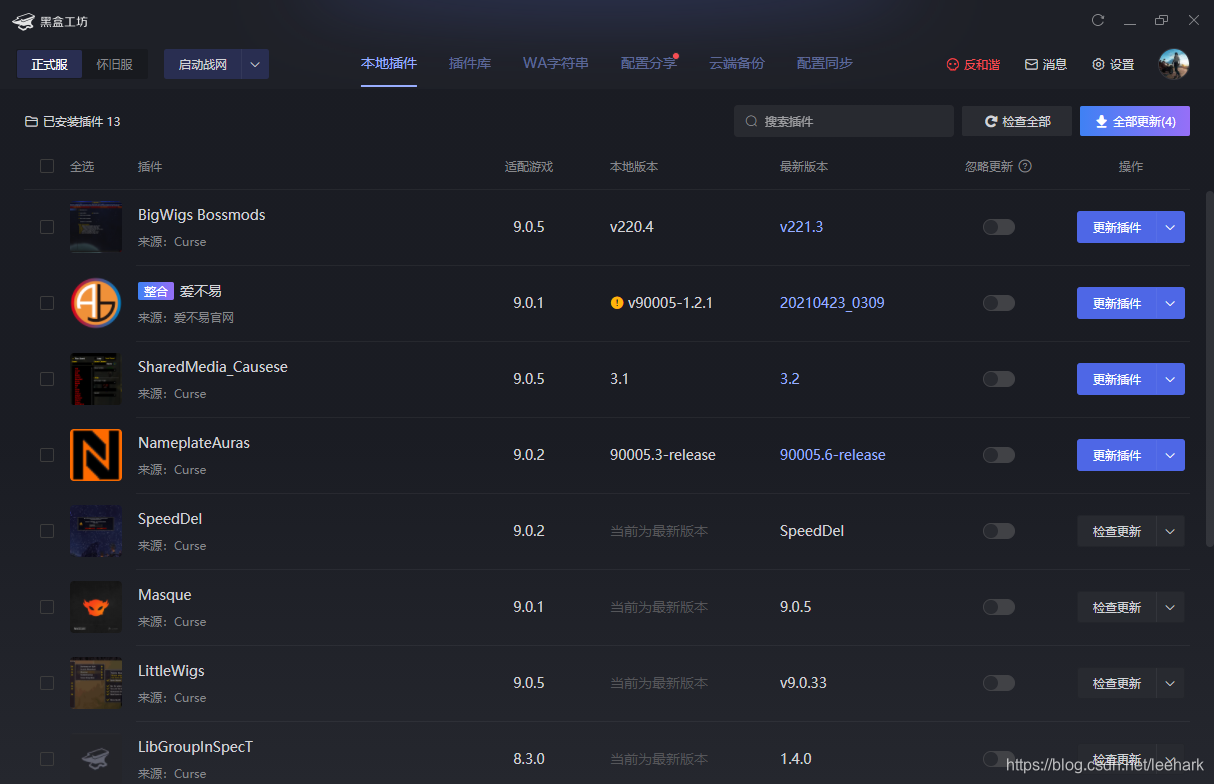Expand the NameplateAuras update dropdown arrow
Screen dimensions: 1214x784
tap(1171, 455)
